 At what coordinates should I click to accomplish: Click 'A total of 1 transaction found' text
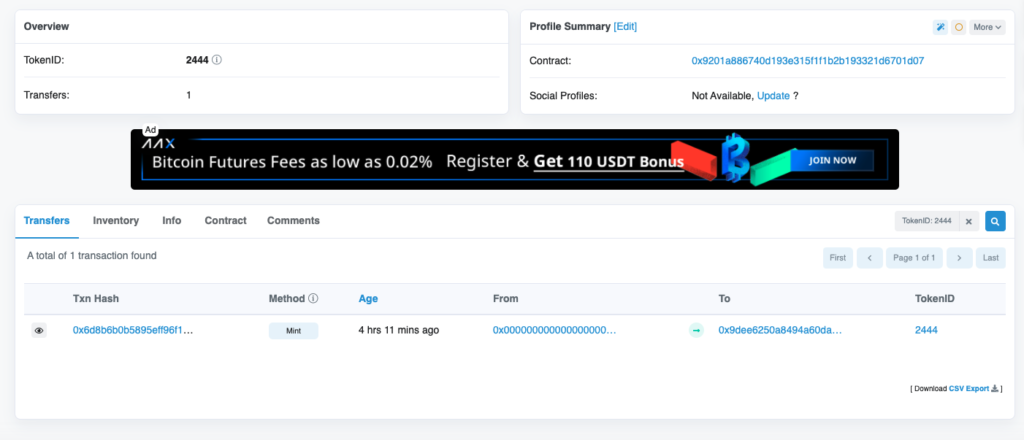(x=91, y=256)
